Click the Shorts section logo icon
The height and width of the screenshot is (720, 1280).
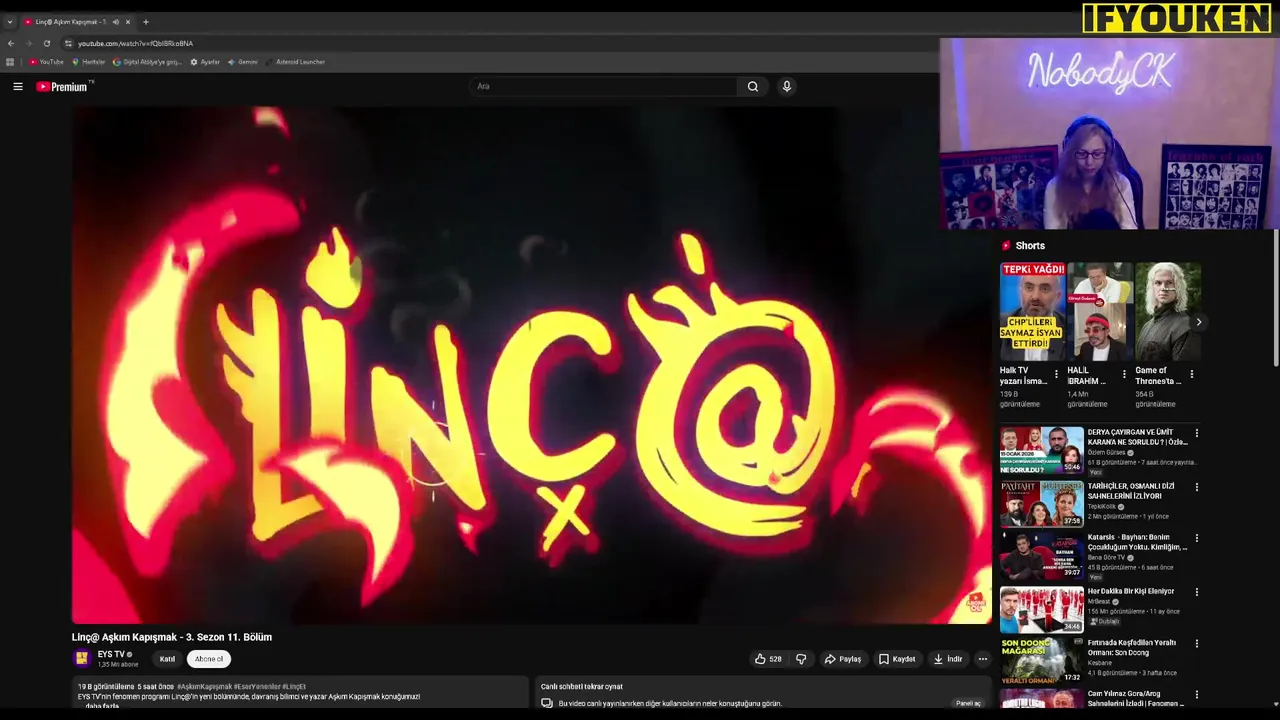pyautogui.click(x=1006, y=246)
